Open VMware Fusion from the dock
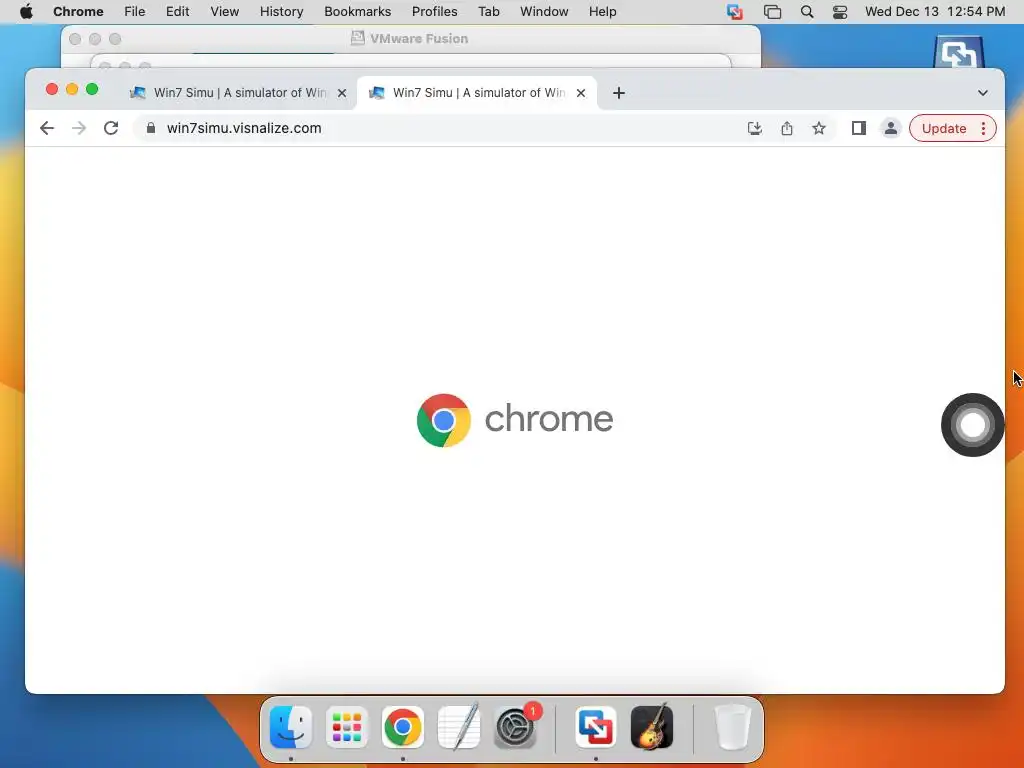This screenshot has height=768, width=1024. 596,726
